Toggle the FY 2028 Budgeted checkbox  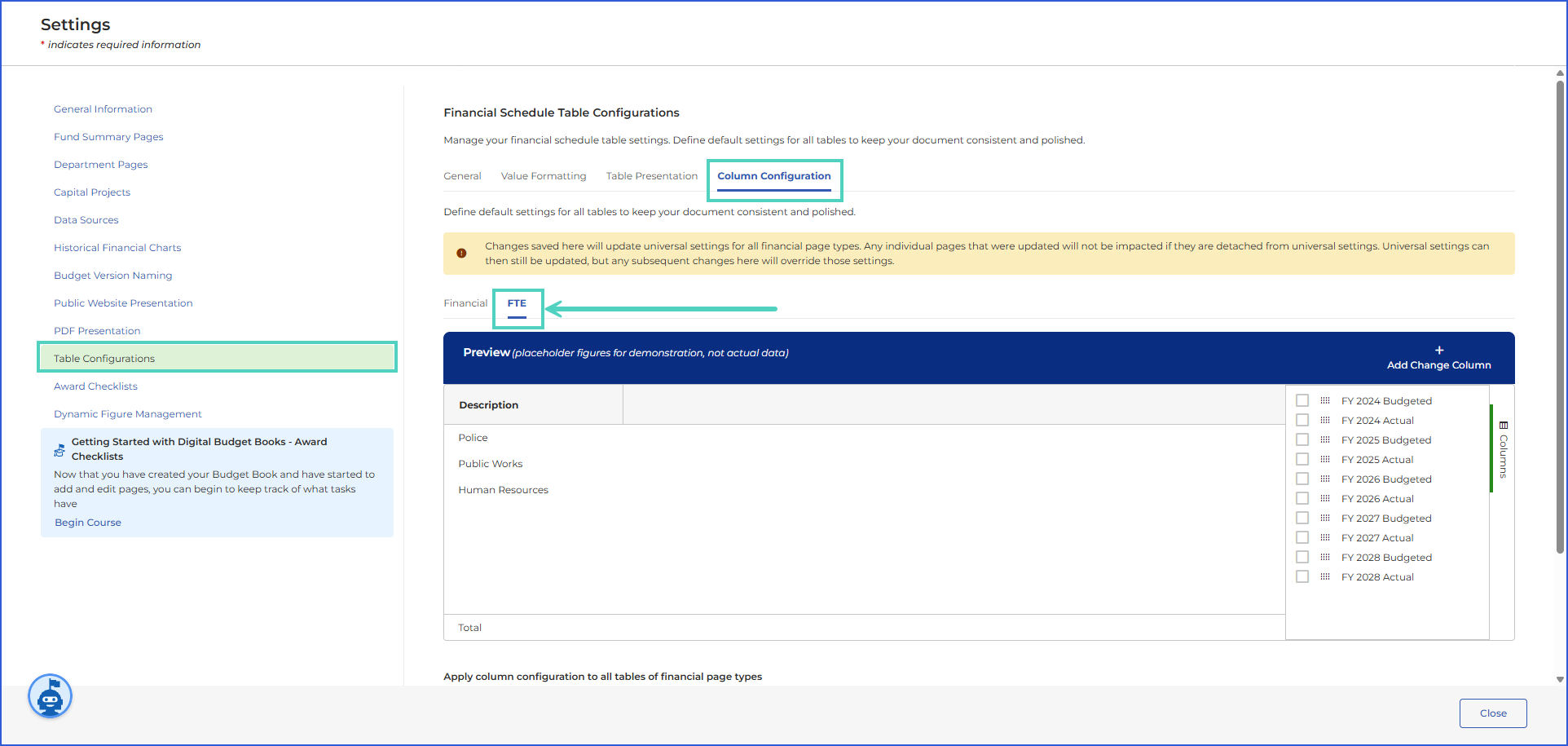coord(1302,557)
